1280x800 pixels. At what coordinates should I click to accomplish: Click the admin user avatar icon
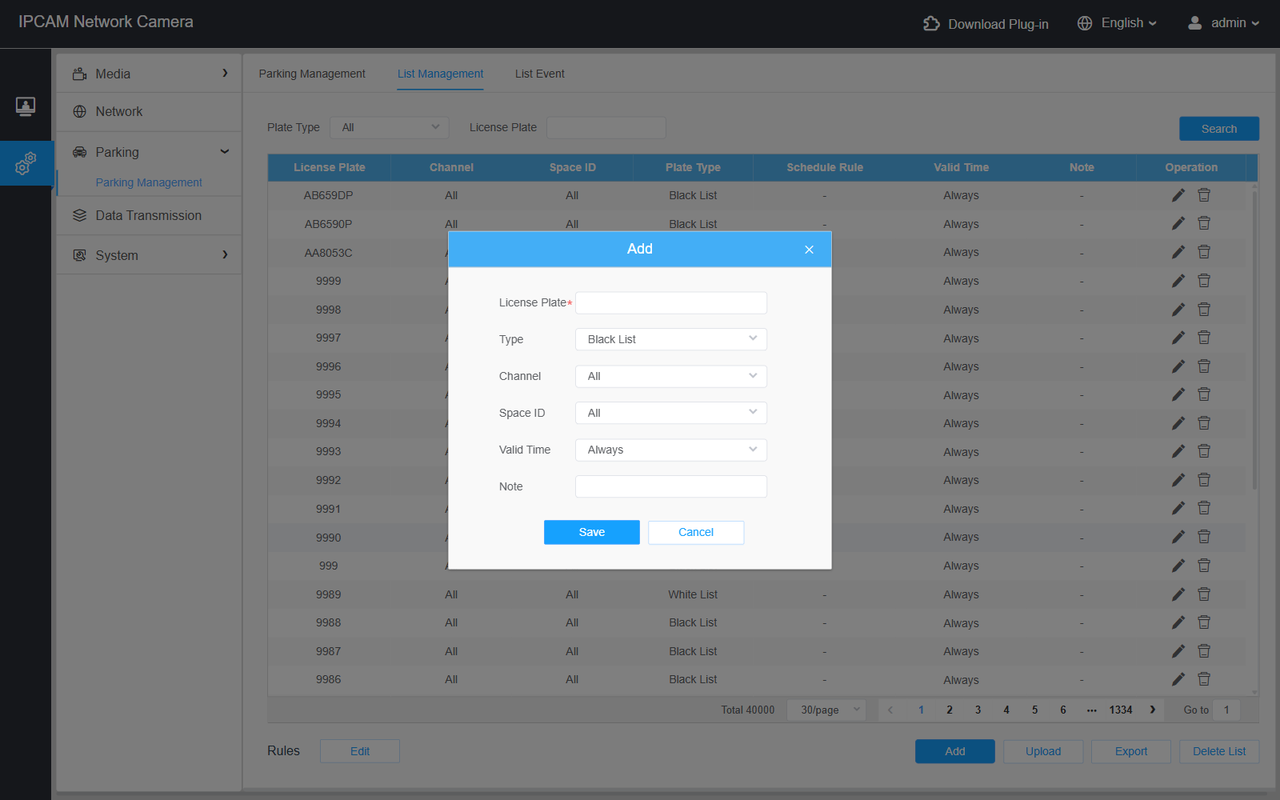pos(1195,23)
